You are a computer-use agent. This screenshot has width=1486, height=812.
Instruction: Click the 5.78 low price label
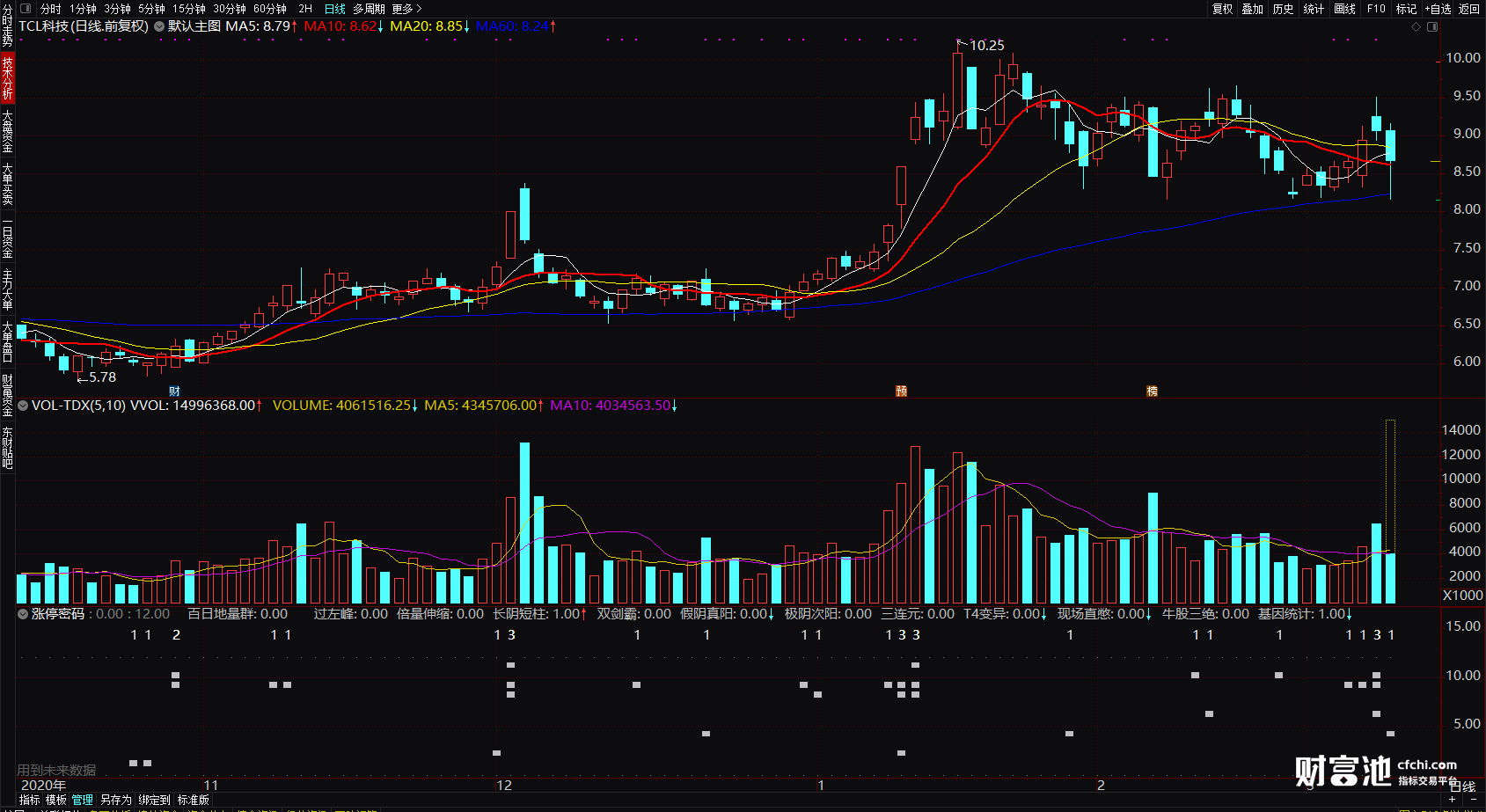(102, 377)
